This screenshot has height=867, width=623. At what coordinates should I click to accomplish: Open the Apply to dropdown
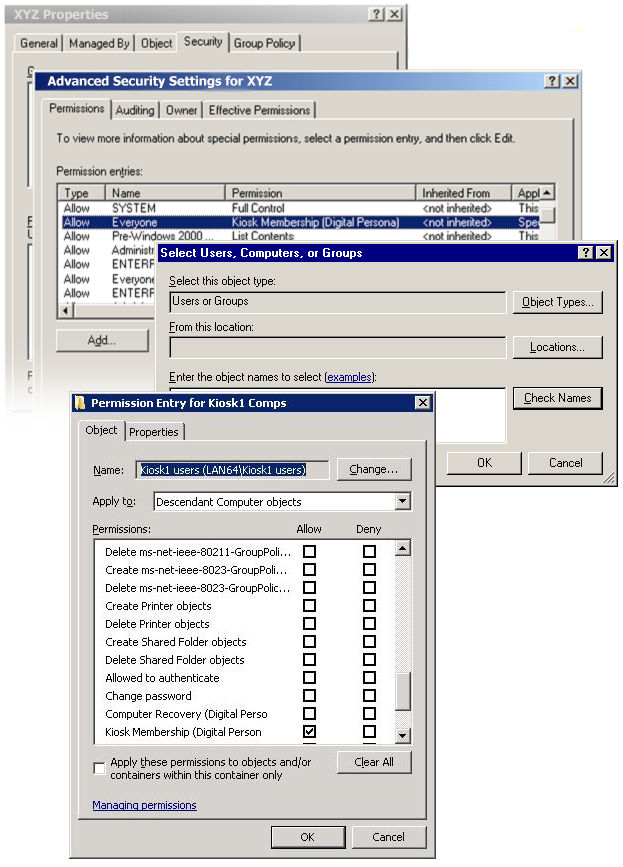pyautogui.click(x=402, y=502)
